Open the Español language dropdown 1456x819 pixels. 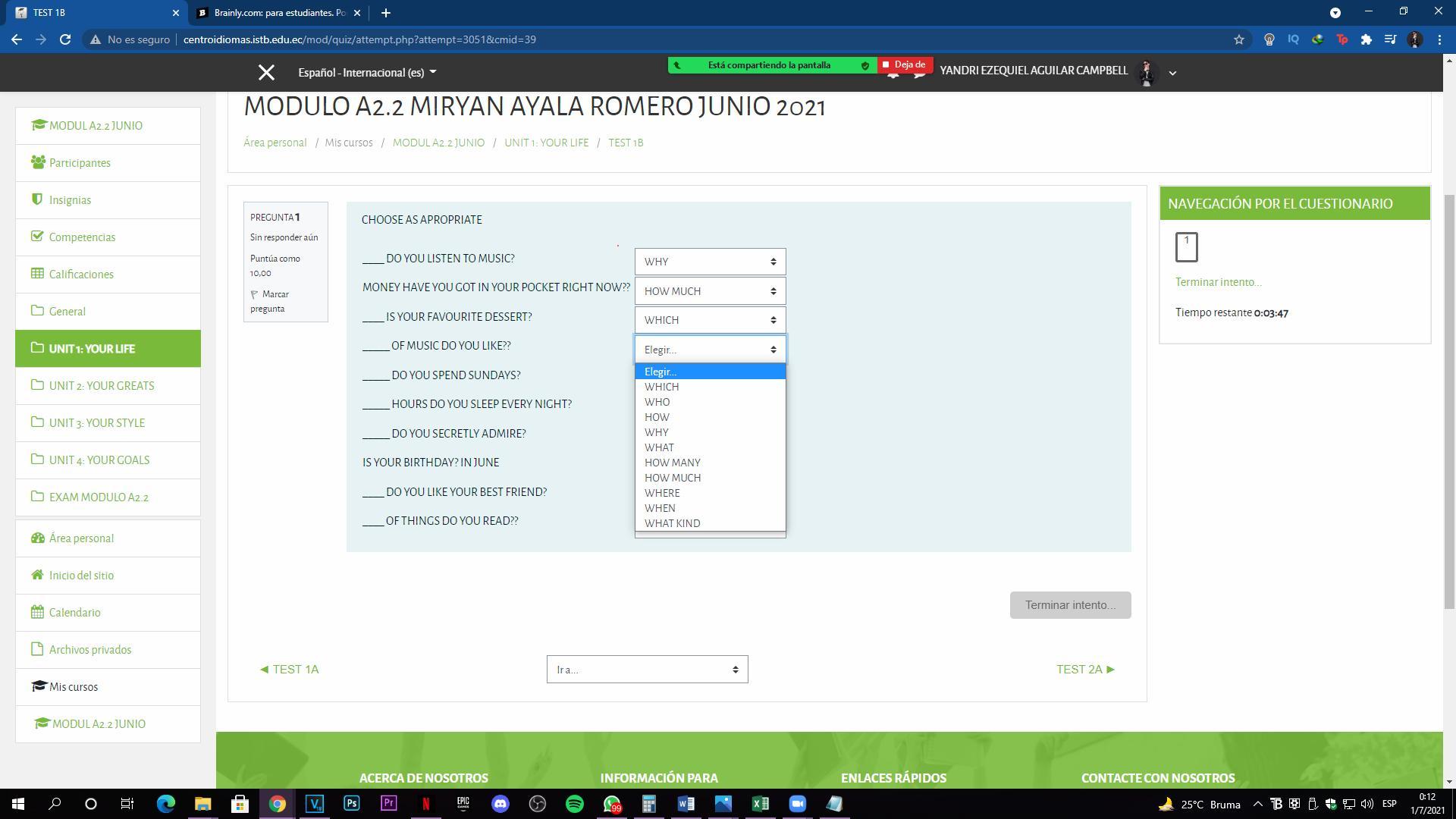[367, 73]
